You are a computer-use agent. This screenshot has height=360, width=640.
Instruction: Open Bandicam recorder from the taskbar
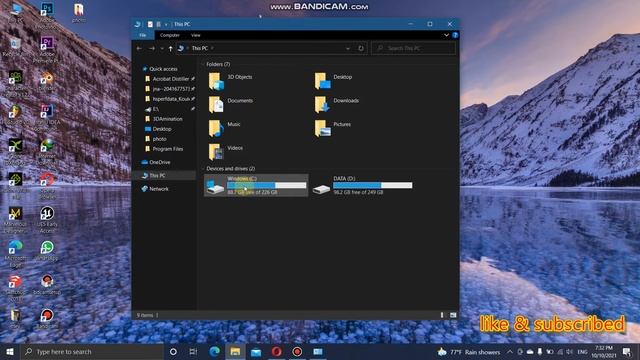297,351
